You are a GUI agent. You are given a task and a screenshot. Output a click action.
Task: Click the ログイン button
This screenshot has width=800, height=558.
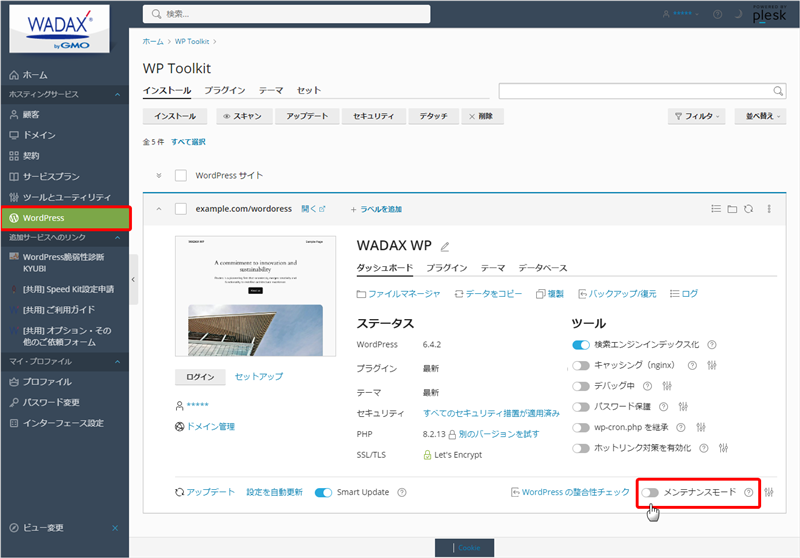(201, 376)
